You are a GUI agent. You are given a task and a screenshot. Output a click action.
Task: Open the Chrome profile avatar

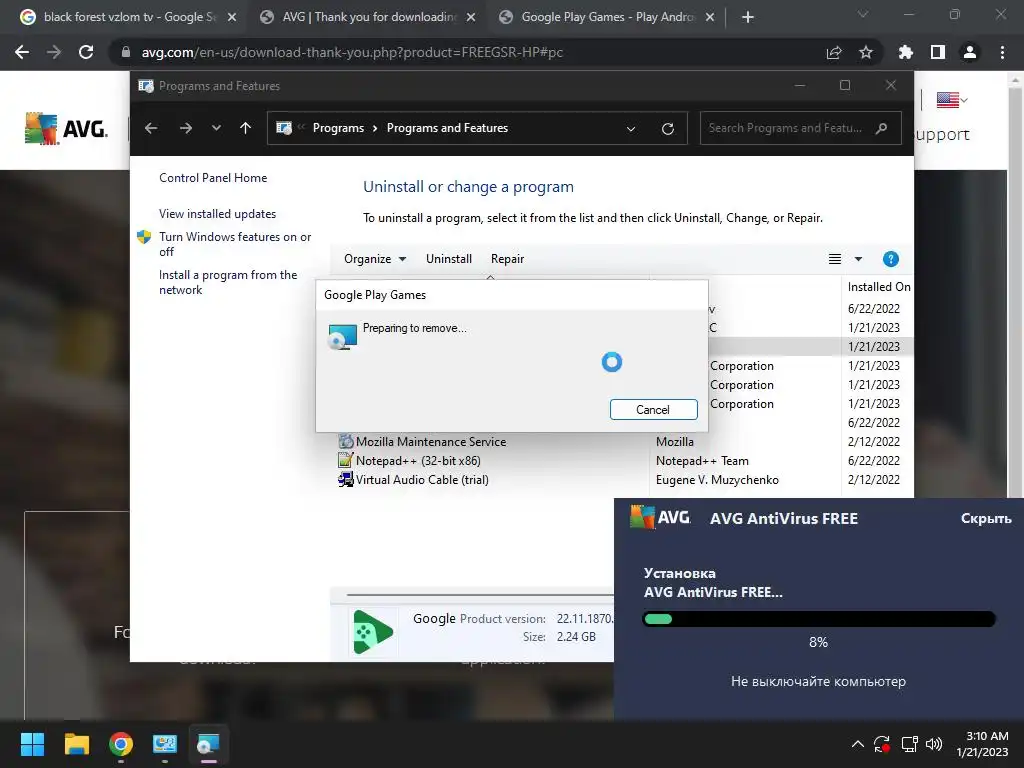[970, 52]
